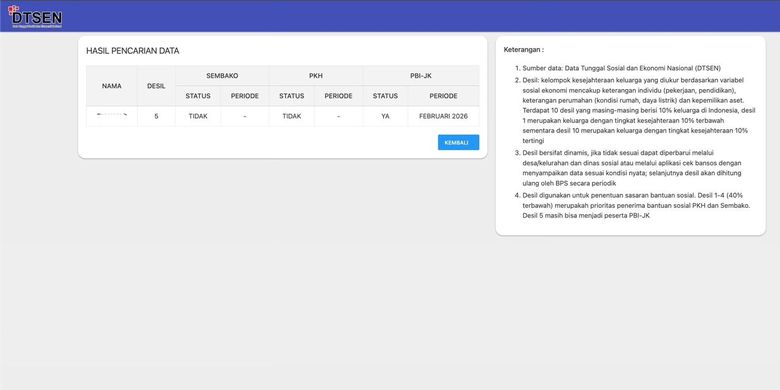Viewport: 780px width, 390px height.
Task: Click the NAMA column header
Action: pyautogui.click(x=111, y=86)
